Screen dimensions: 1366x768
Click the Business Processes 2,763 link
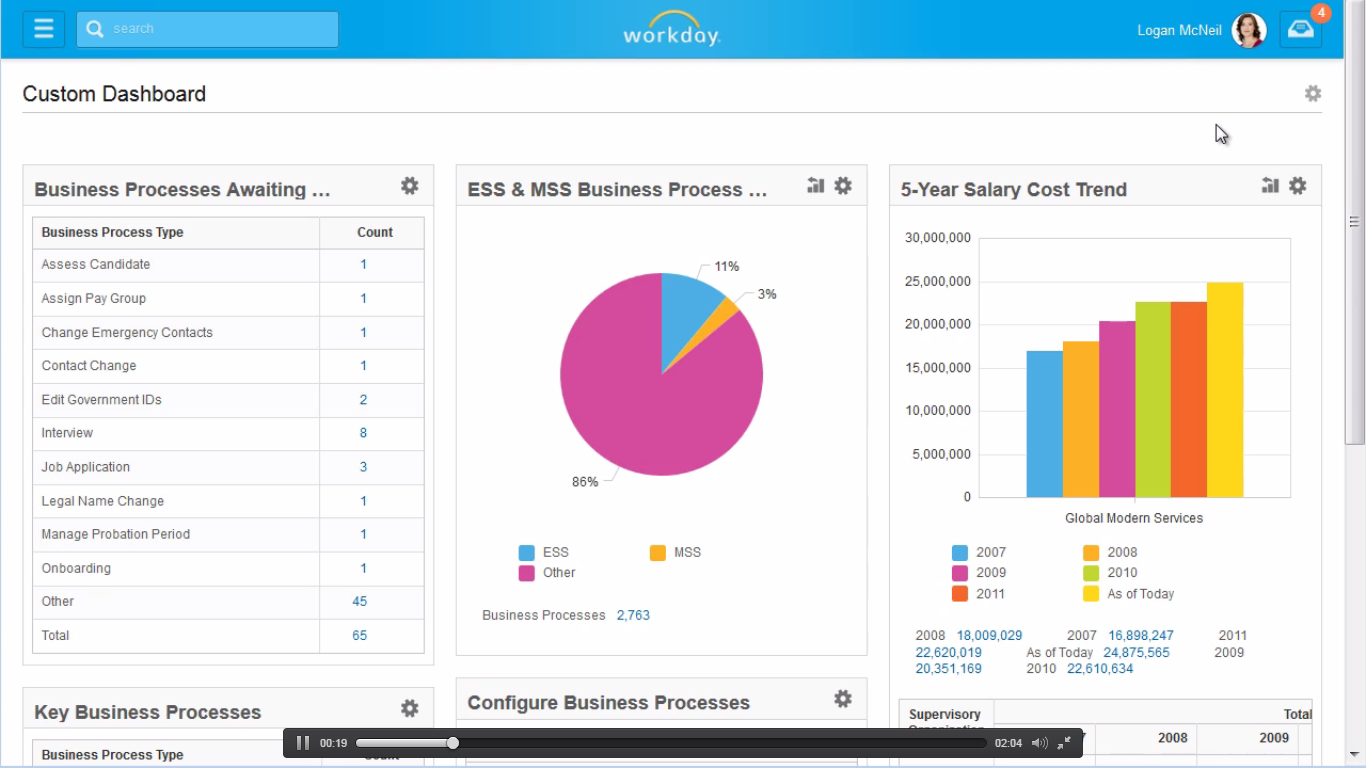click(633, 615)
